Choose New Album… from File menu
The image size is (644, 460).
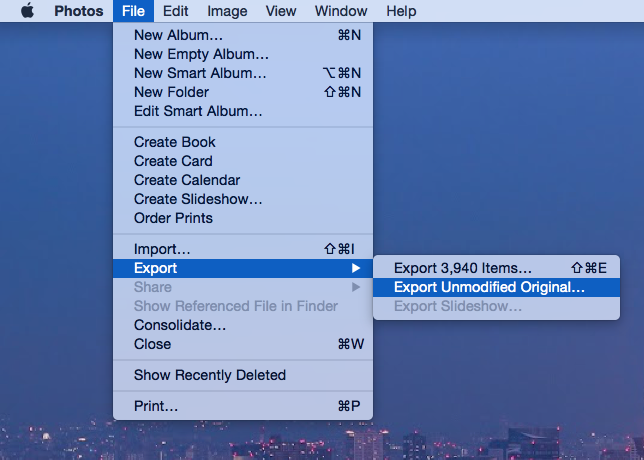click(243, 35)
